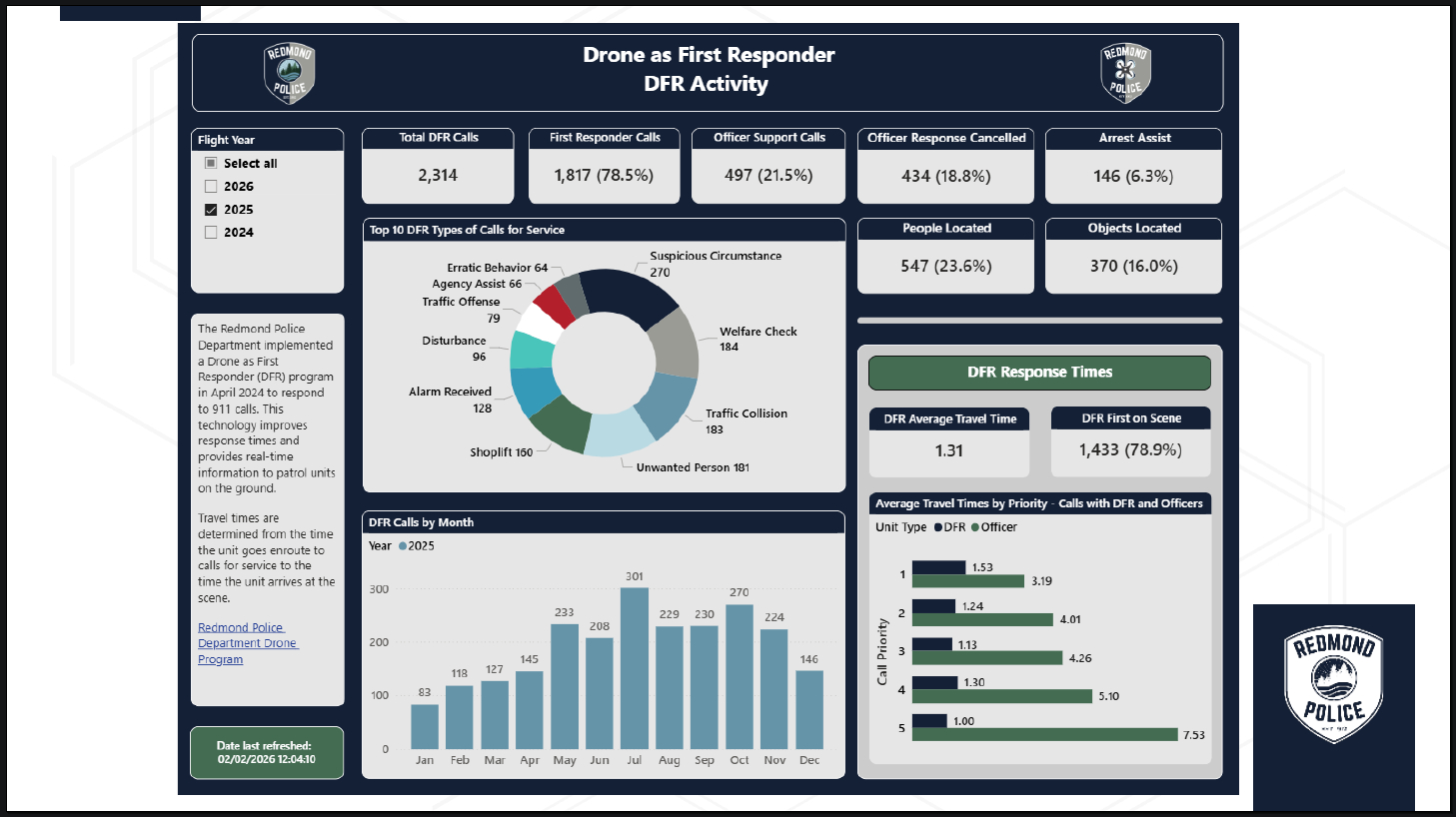Click the Total DFR Calls card

coord(438,166)
